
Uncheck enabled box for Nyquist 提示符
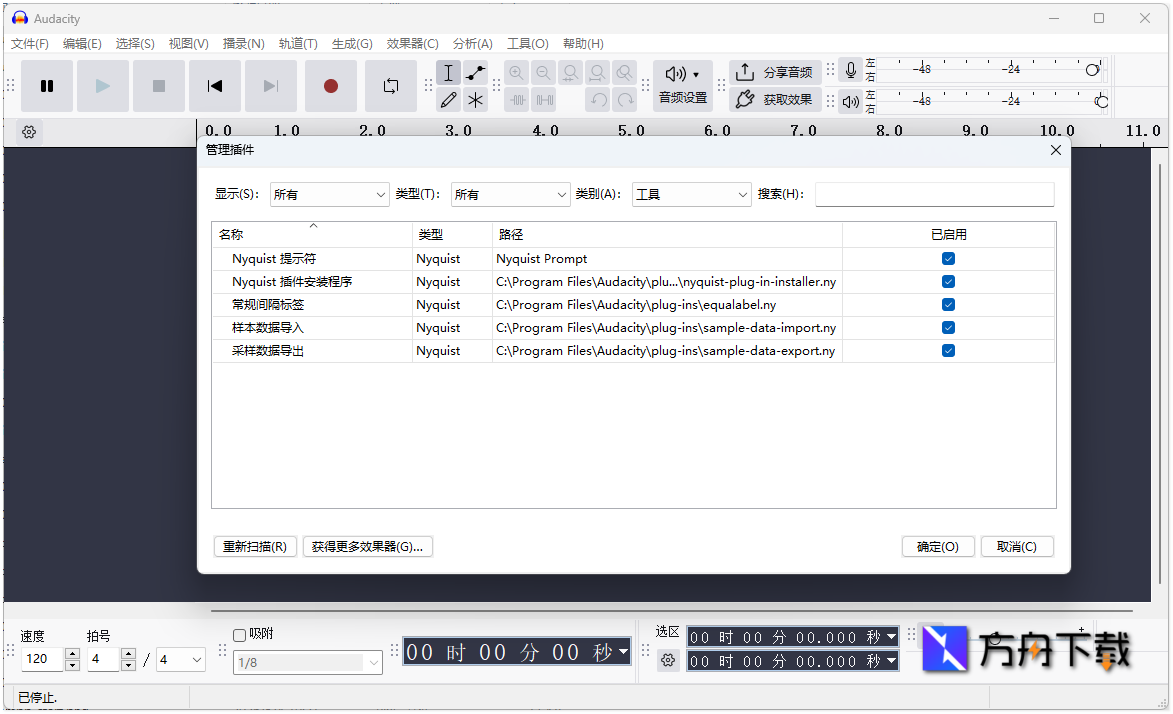click(949, 259)
